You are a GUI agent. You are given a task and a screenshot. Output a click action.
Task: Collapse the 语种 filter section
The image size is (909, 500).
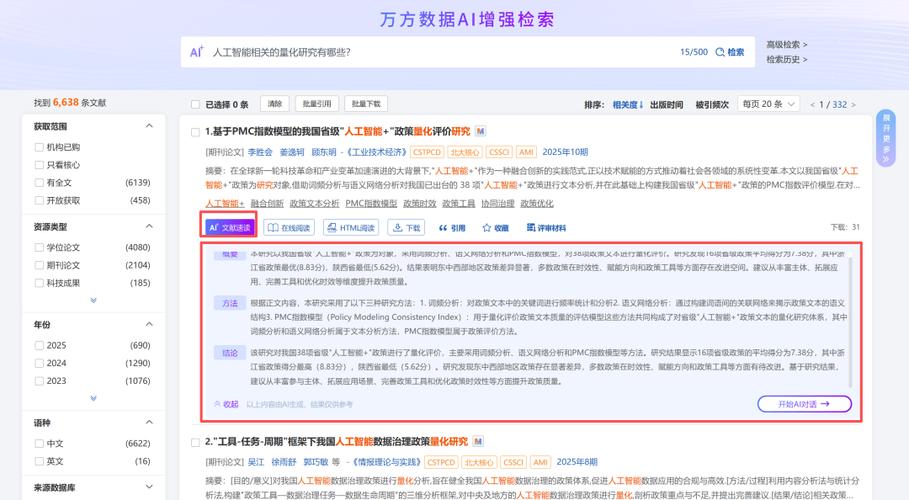149,422
